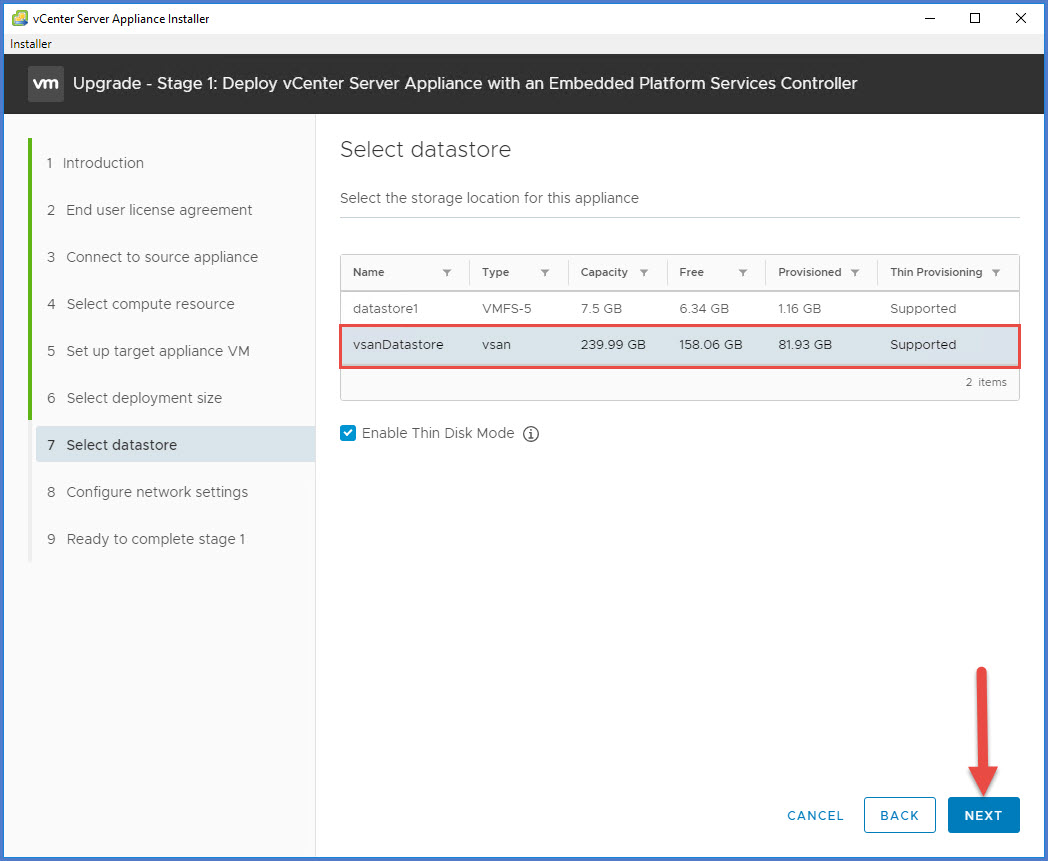This screenshot has height=861, width=1048.
Task: Uncheck Enable Thin Disk Mode checkbox
Action: [348, 433]
